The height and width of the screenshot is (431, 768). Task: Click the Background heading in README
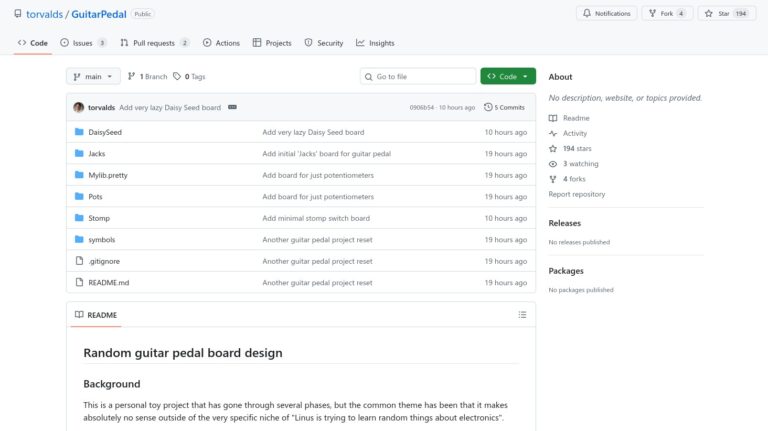pyautogui.click(x=112, y=384)
